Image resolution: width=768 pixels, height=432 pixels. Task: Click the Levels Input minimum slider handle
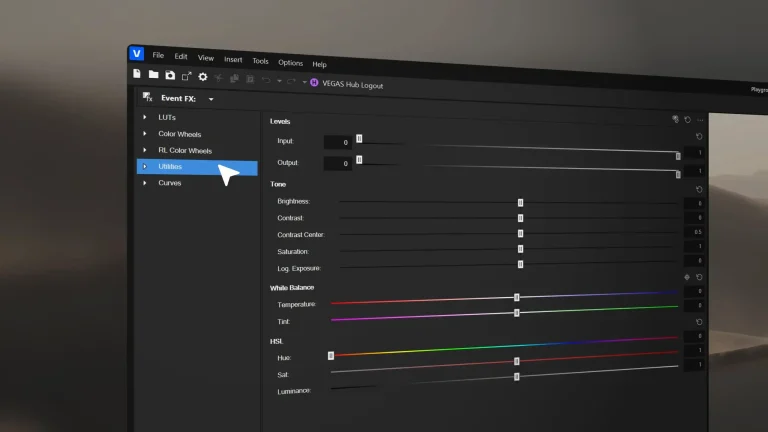point(359,139)
